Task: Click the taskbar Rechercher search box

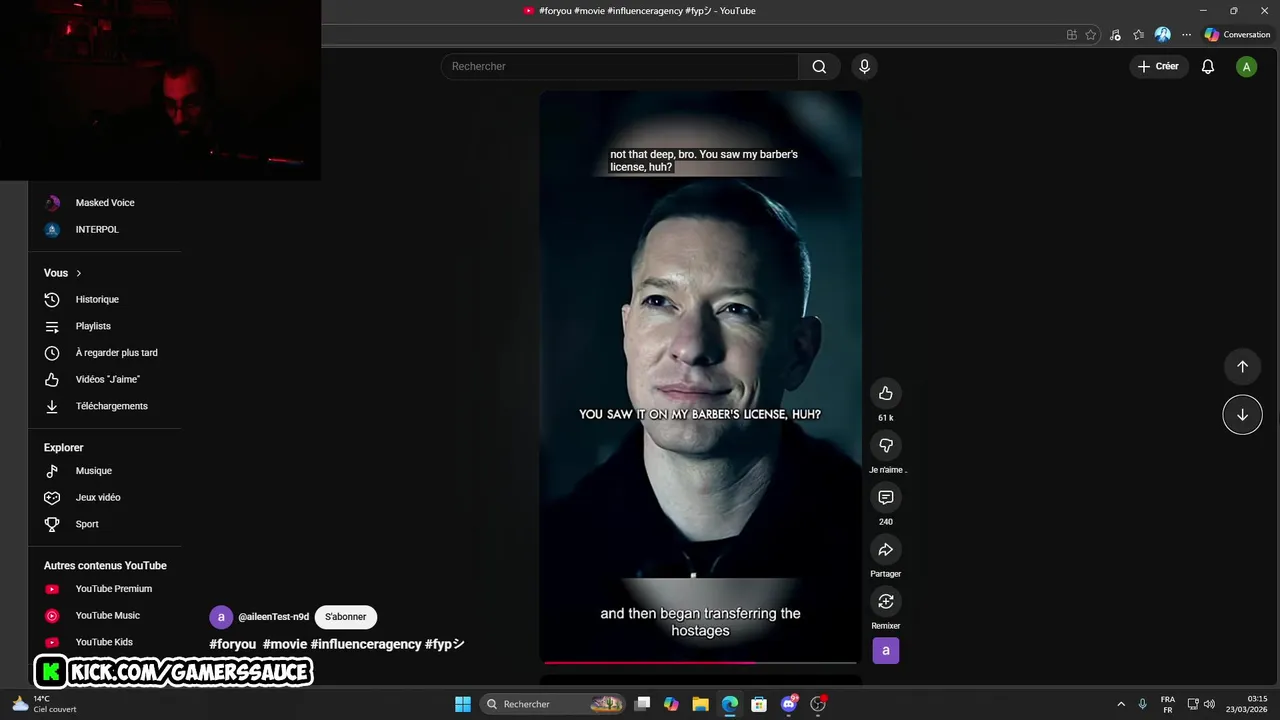Action: click(x=553, y=704)
